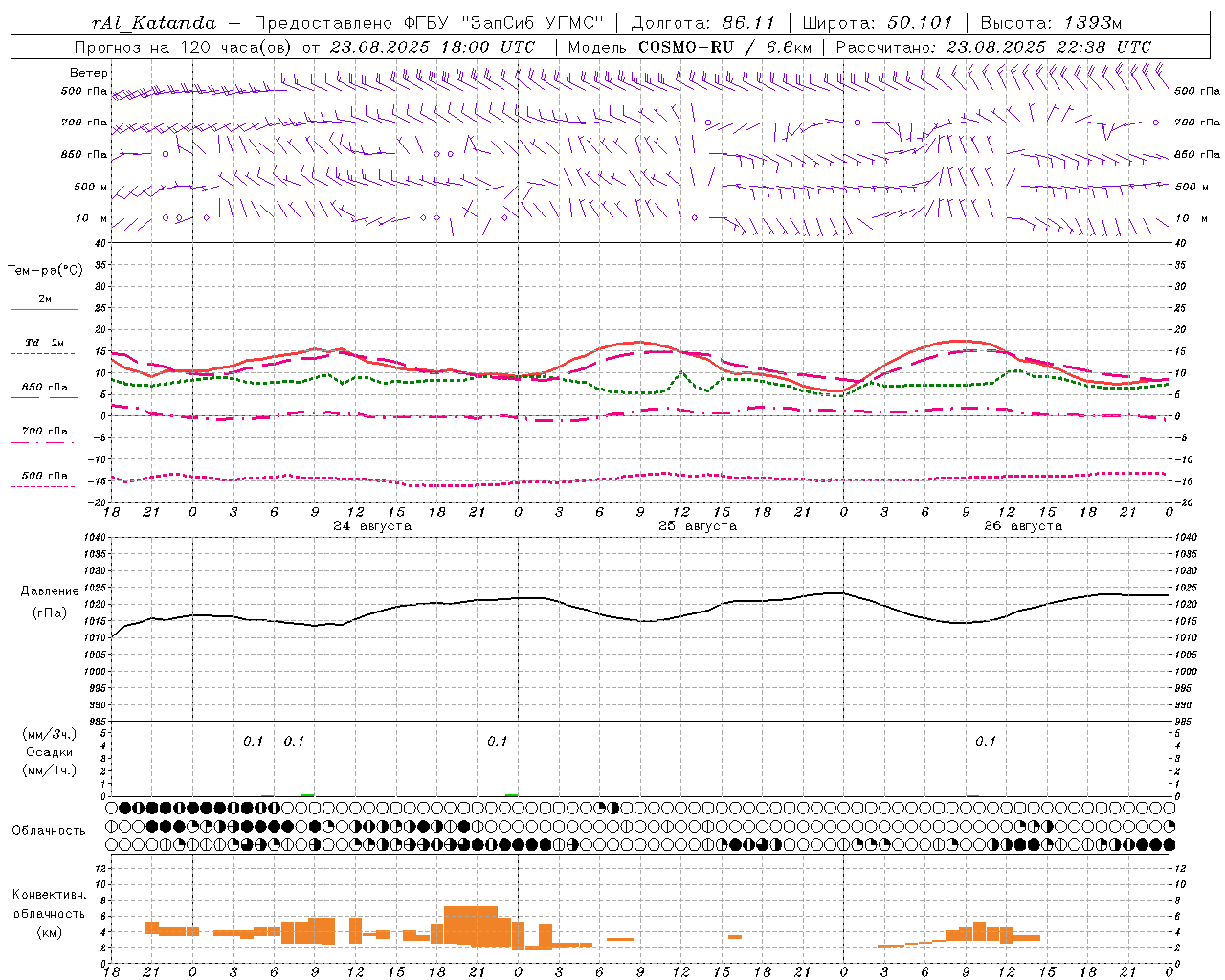1225x980 pixels.
Task: Click the Осадки panel label
Action: click(50, 752)
